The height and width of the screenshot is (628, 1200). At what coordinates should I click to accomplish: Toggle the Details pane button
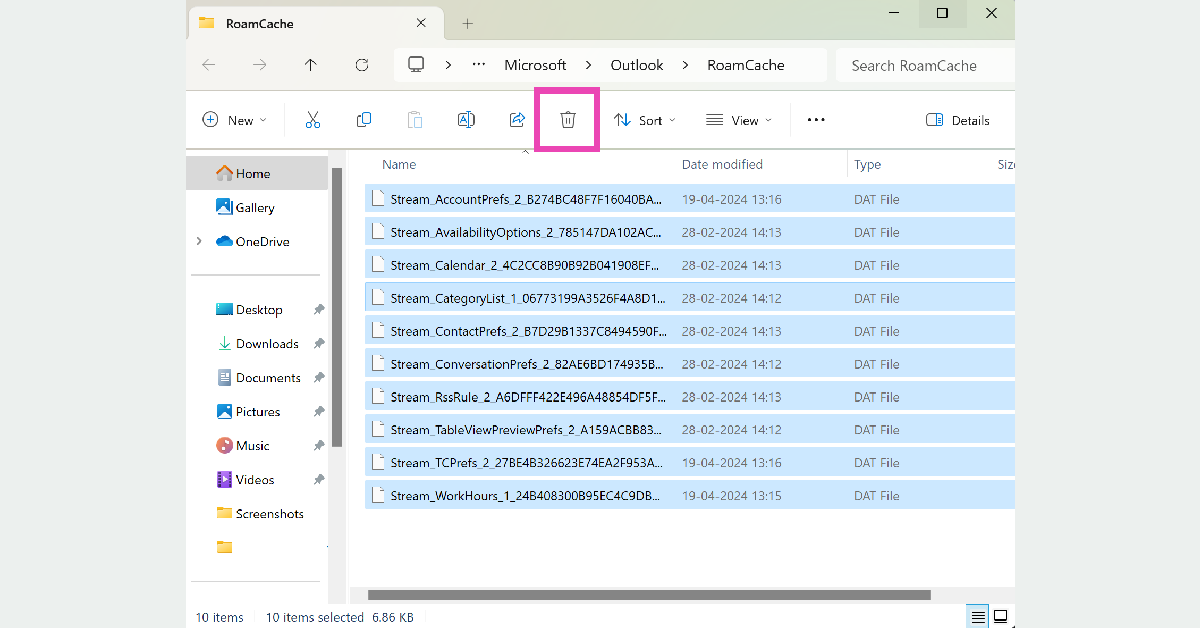click(958, 120)
